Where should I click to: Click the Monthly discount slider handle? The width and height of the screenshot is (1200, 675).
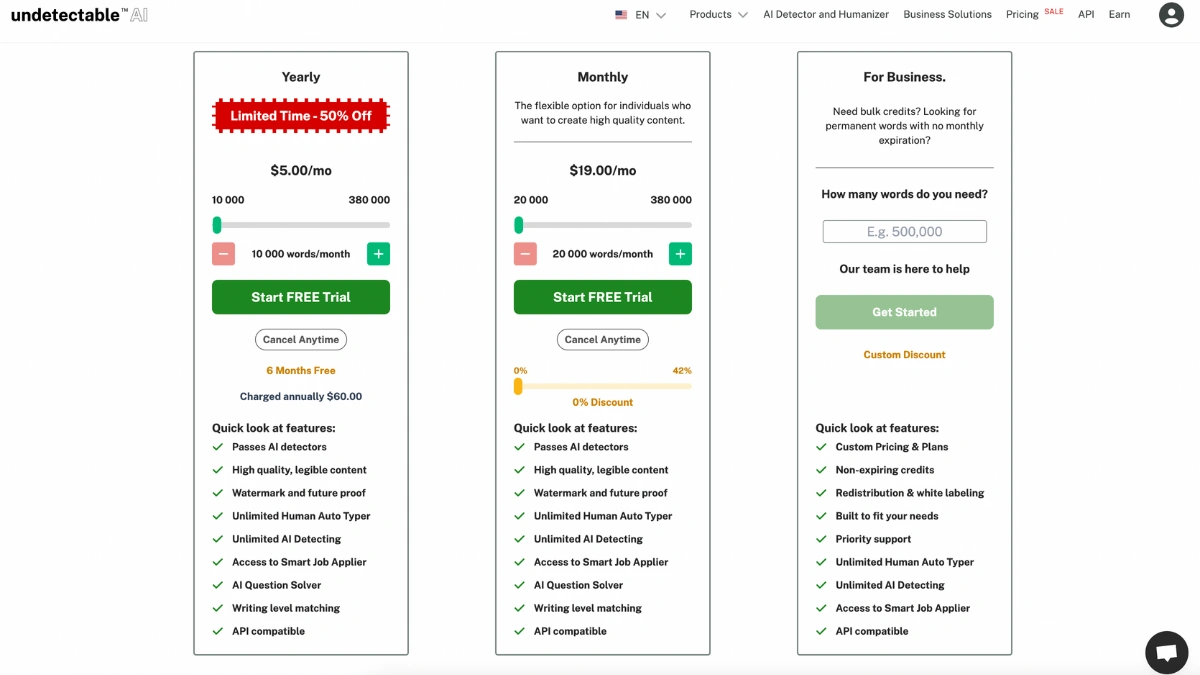518,386
